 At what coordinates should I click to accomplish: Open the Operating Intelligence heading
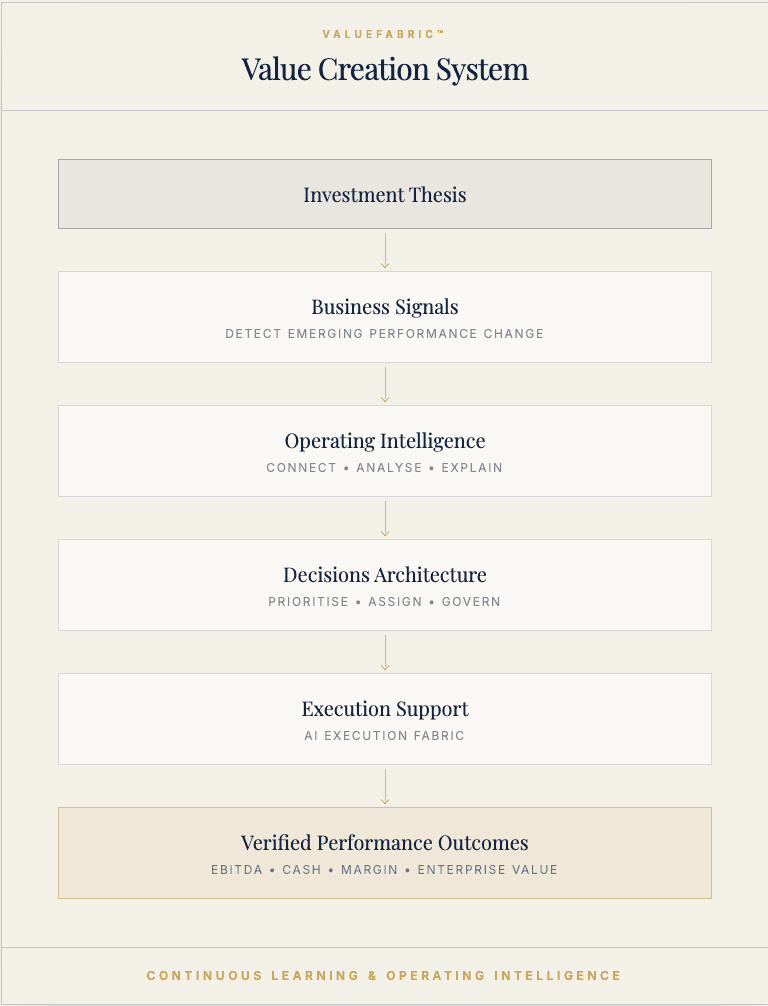click(385, 441)
